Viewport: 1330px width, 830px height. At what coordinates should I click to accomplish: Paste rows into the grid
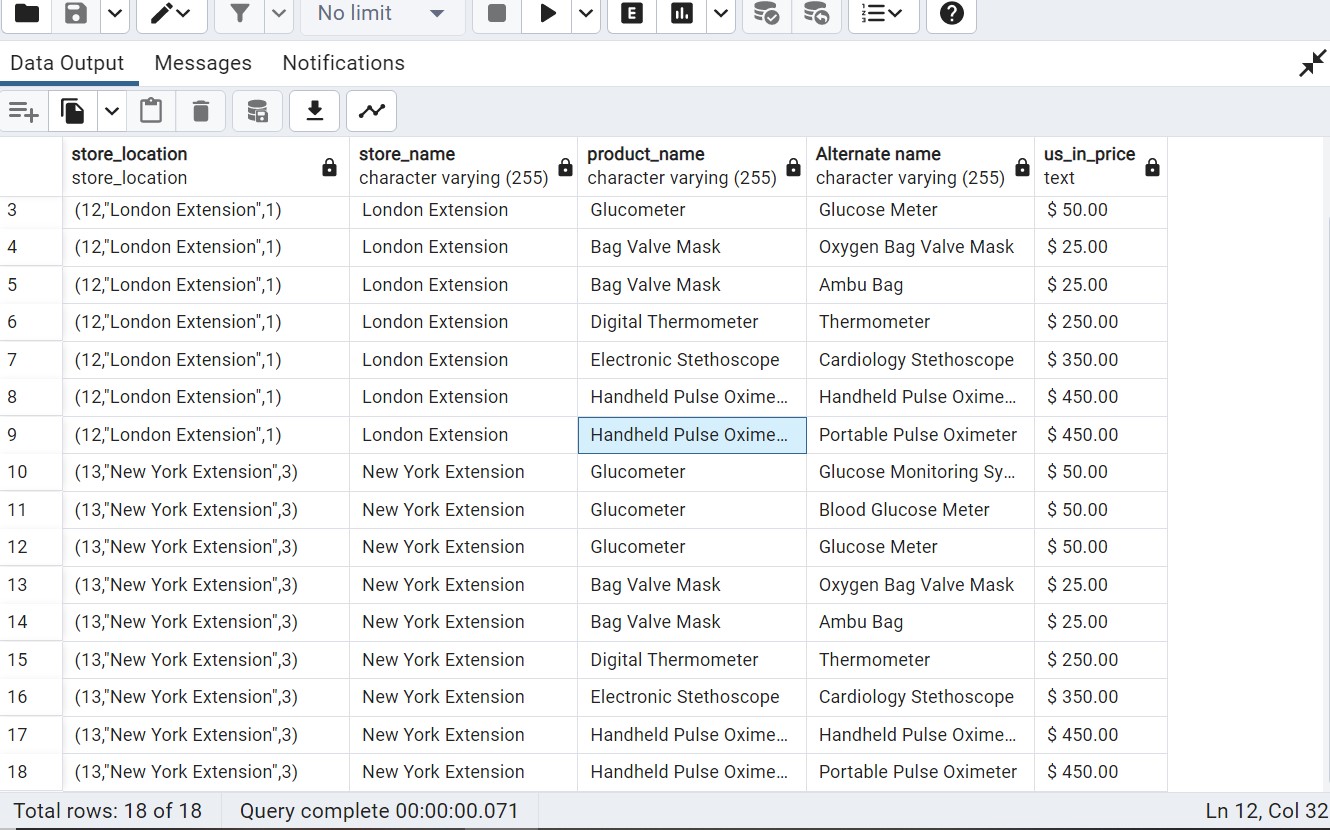click(x=150, y=110)
